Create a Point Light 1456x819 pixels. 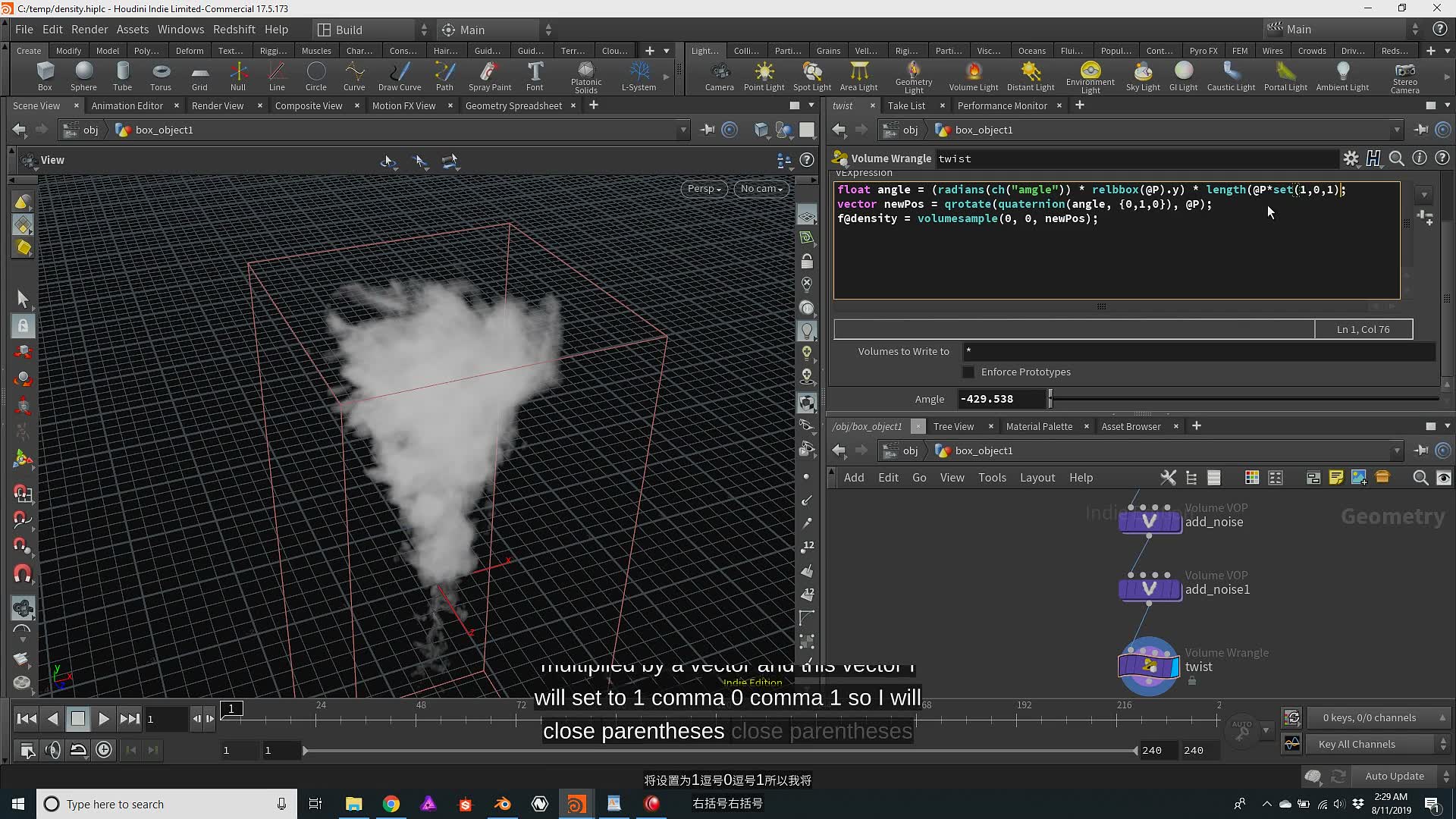pyautogui.click(x=764, y=77)
